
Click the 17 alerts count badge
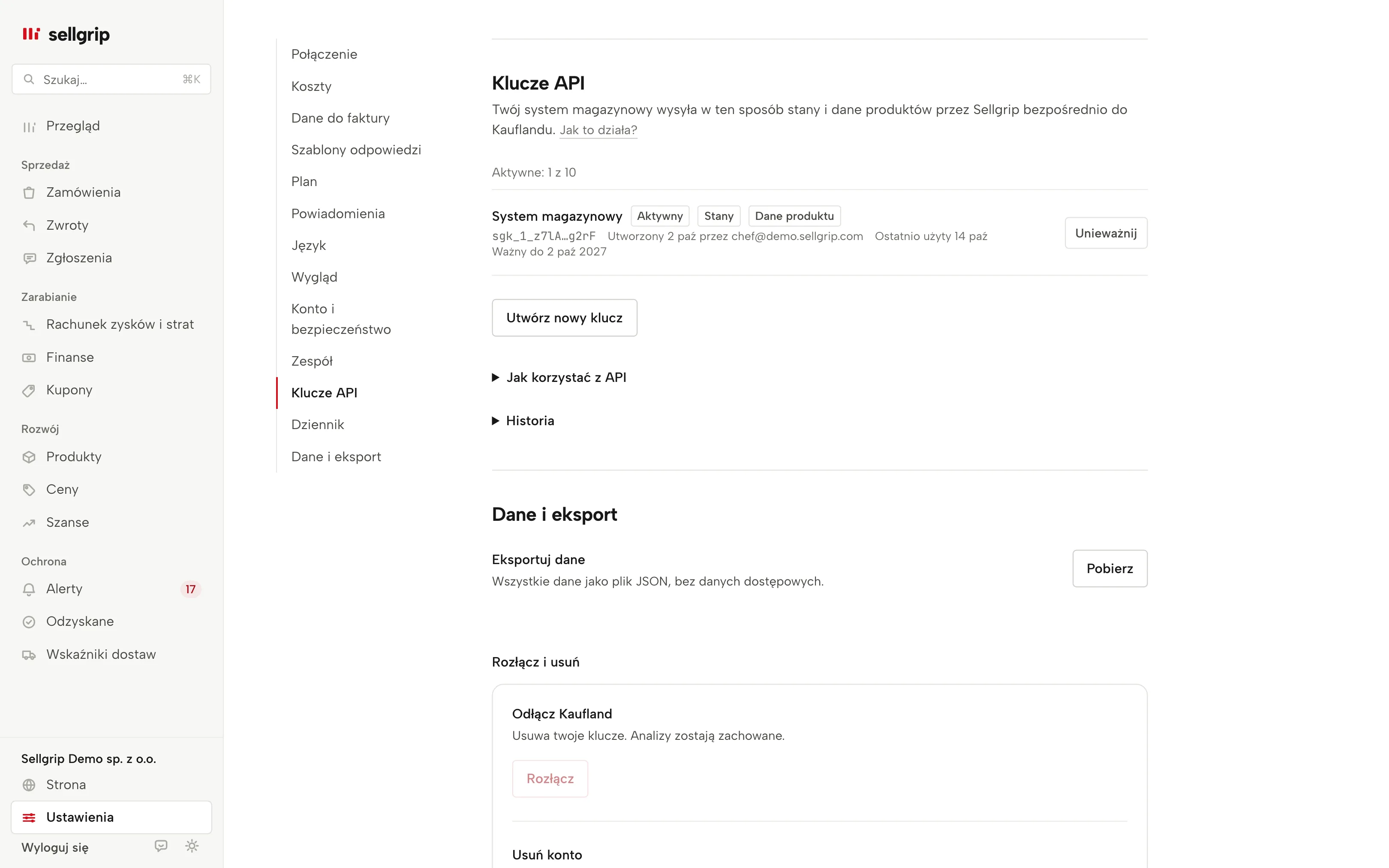click(190, 589)
